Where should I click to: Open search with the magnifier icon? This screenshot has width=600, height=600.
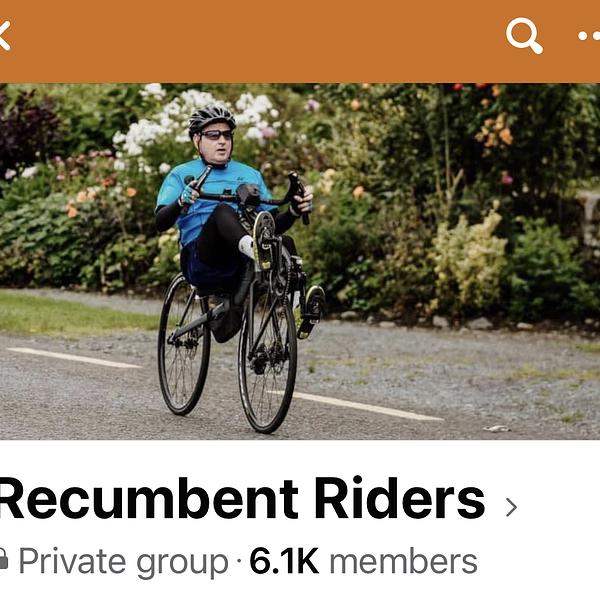524,36
